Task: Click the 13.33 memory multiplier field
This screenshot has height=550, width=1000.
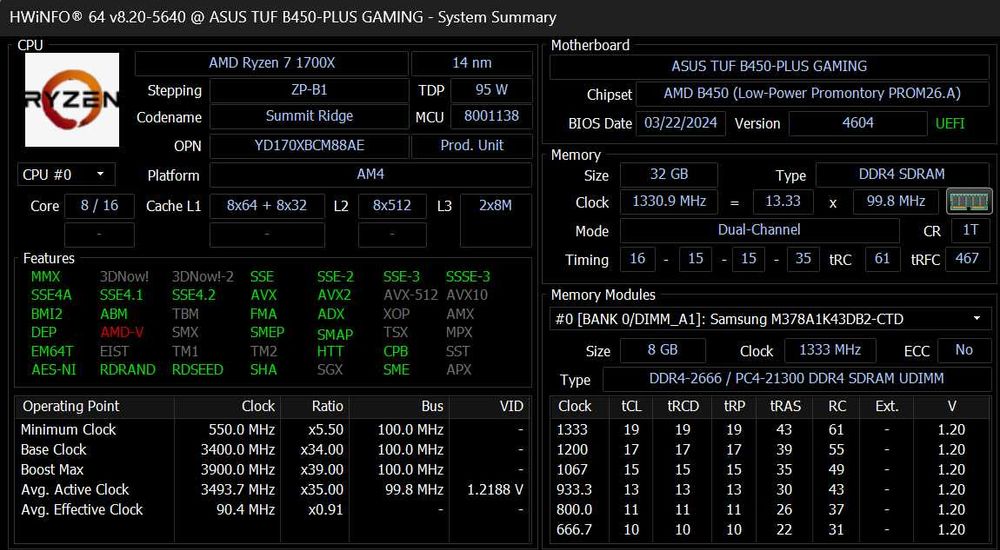Action: coord(783,202)
